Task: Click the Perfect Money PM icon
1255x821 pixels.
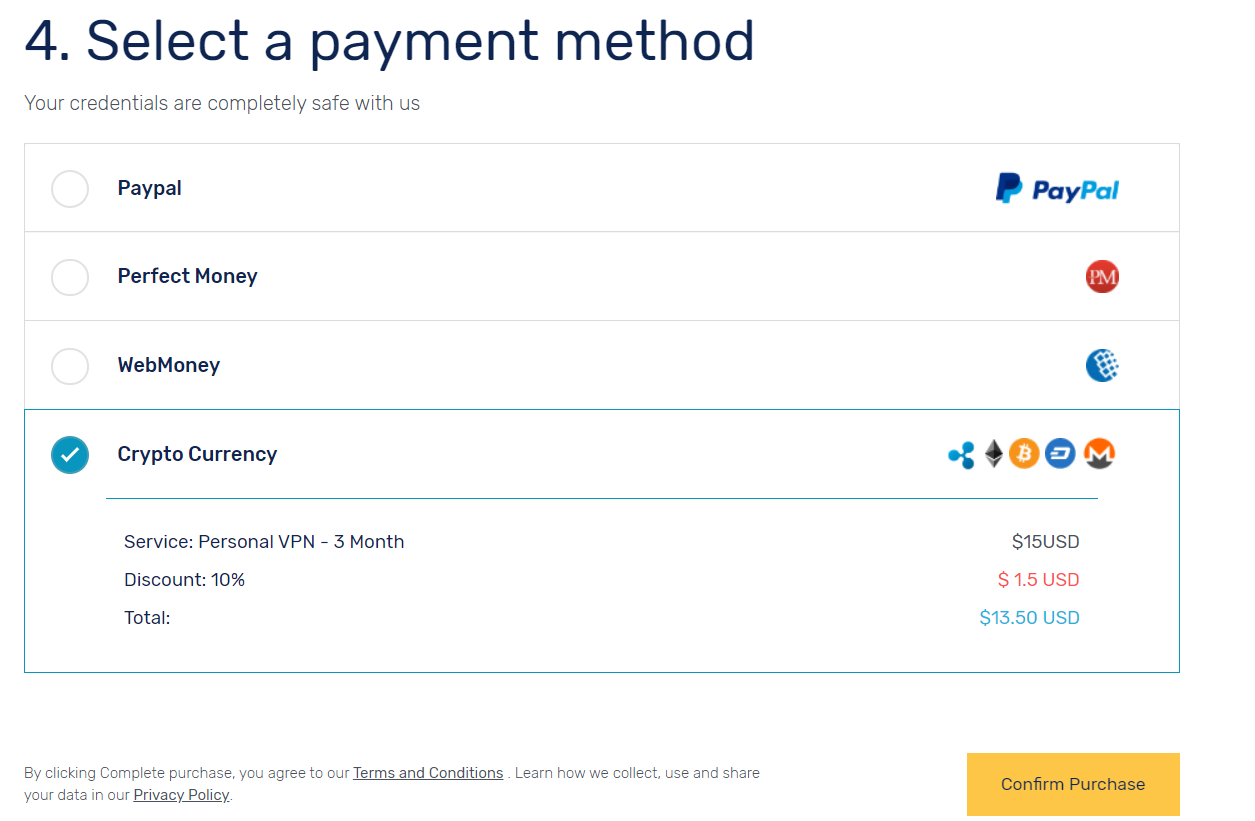Action: pyautogui.click(x=1102, y=276)
